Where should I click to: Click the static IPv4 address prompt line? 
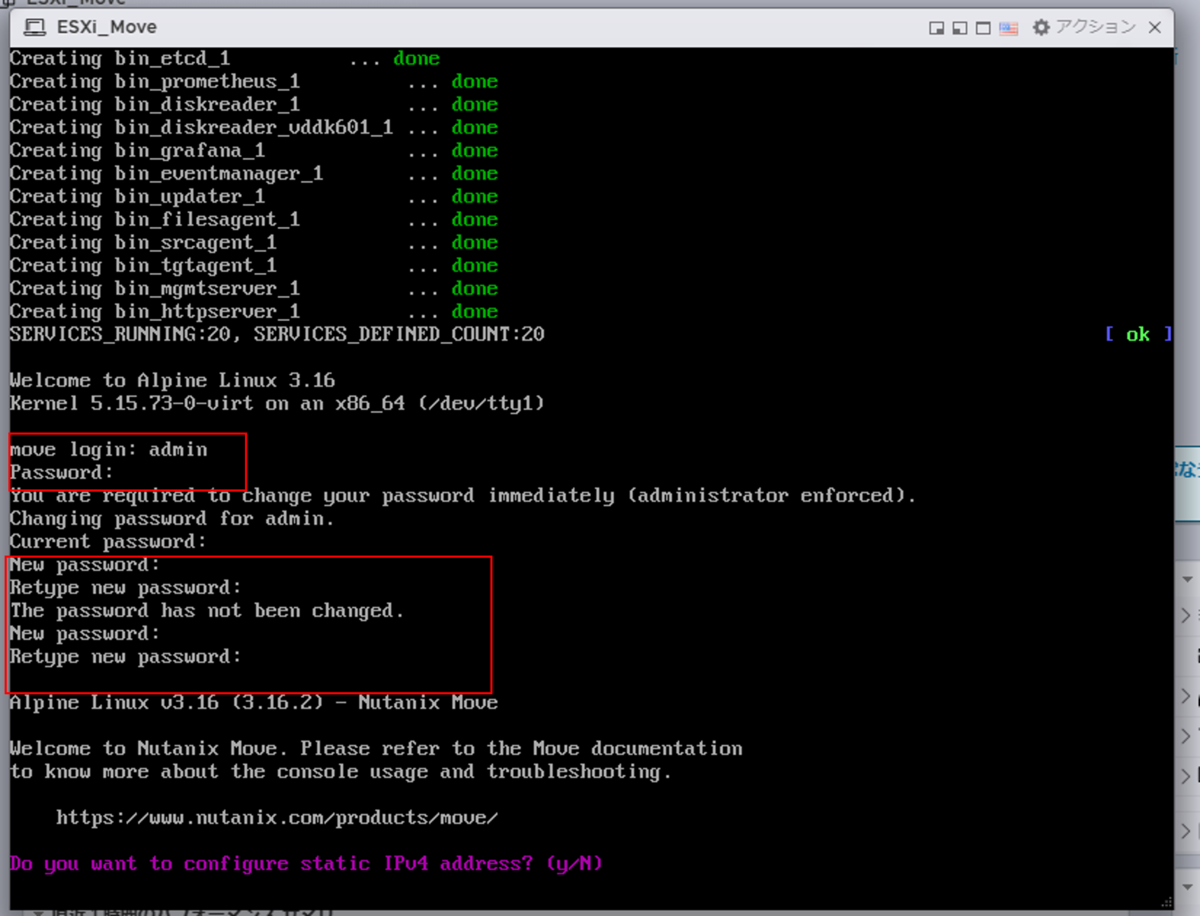pos(307,863)
